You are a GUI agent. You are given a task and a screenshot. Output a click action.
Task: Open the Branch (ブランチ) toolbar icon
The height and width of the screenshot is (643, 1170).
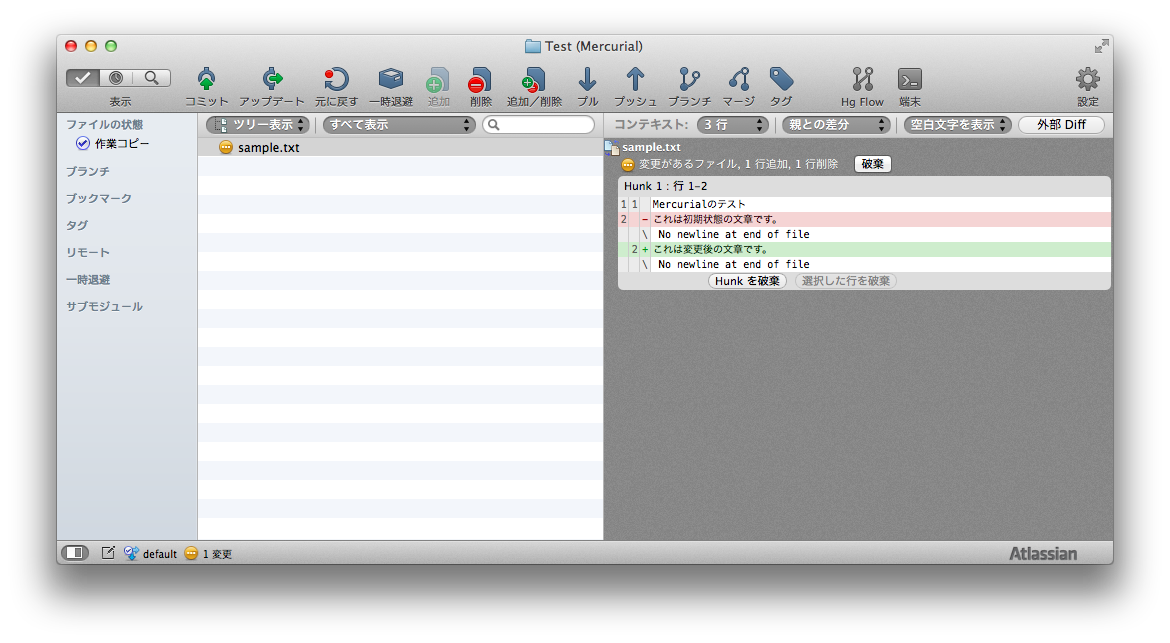pos(689,79)
